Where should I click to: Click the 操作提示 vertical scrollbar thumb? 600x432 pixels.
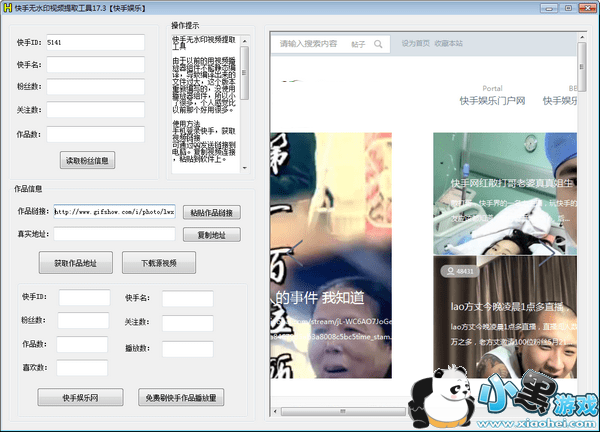coord(245,73)
